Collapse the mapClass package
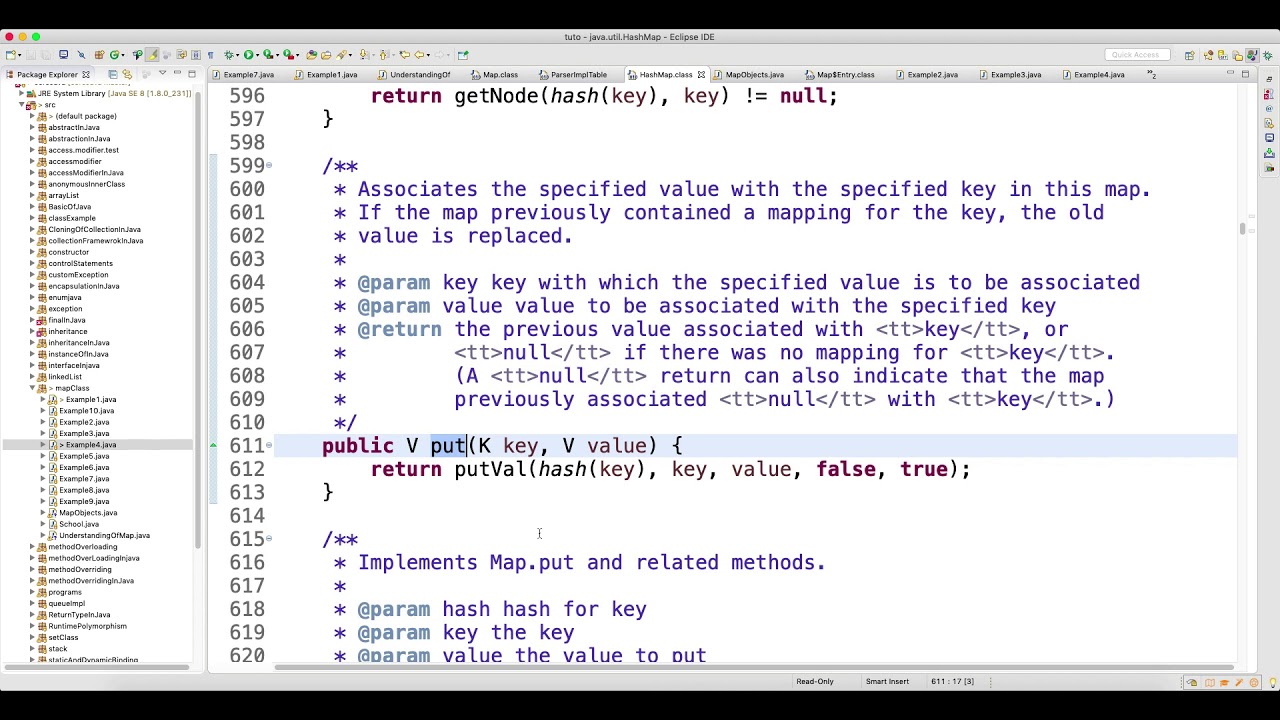 click(x=32, y=388)
